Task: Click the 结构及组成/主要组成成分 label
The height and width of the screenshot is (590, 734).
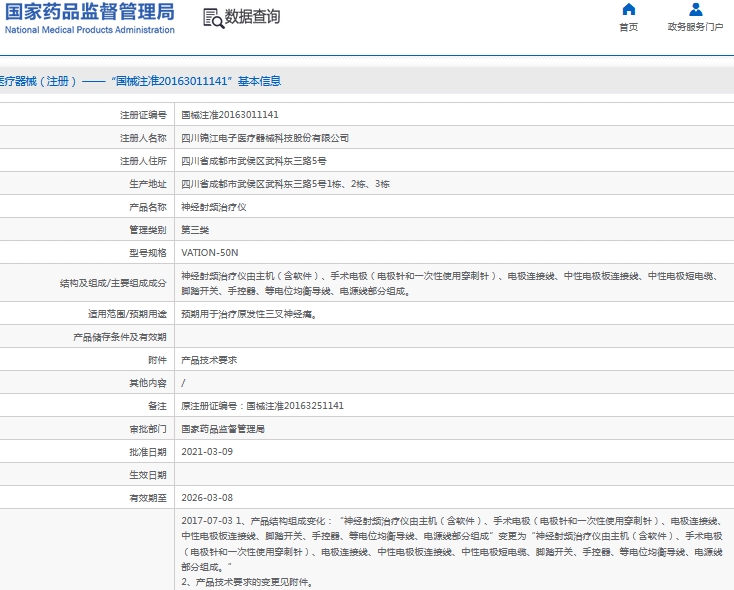Action: point(113,283)
